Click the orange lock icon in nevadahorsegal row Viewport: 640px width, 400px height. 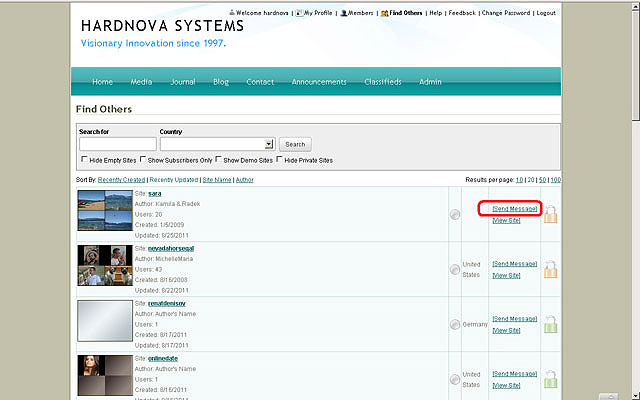550,269
